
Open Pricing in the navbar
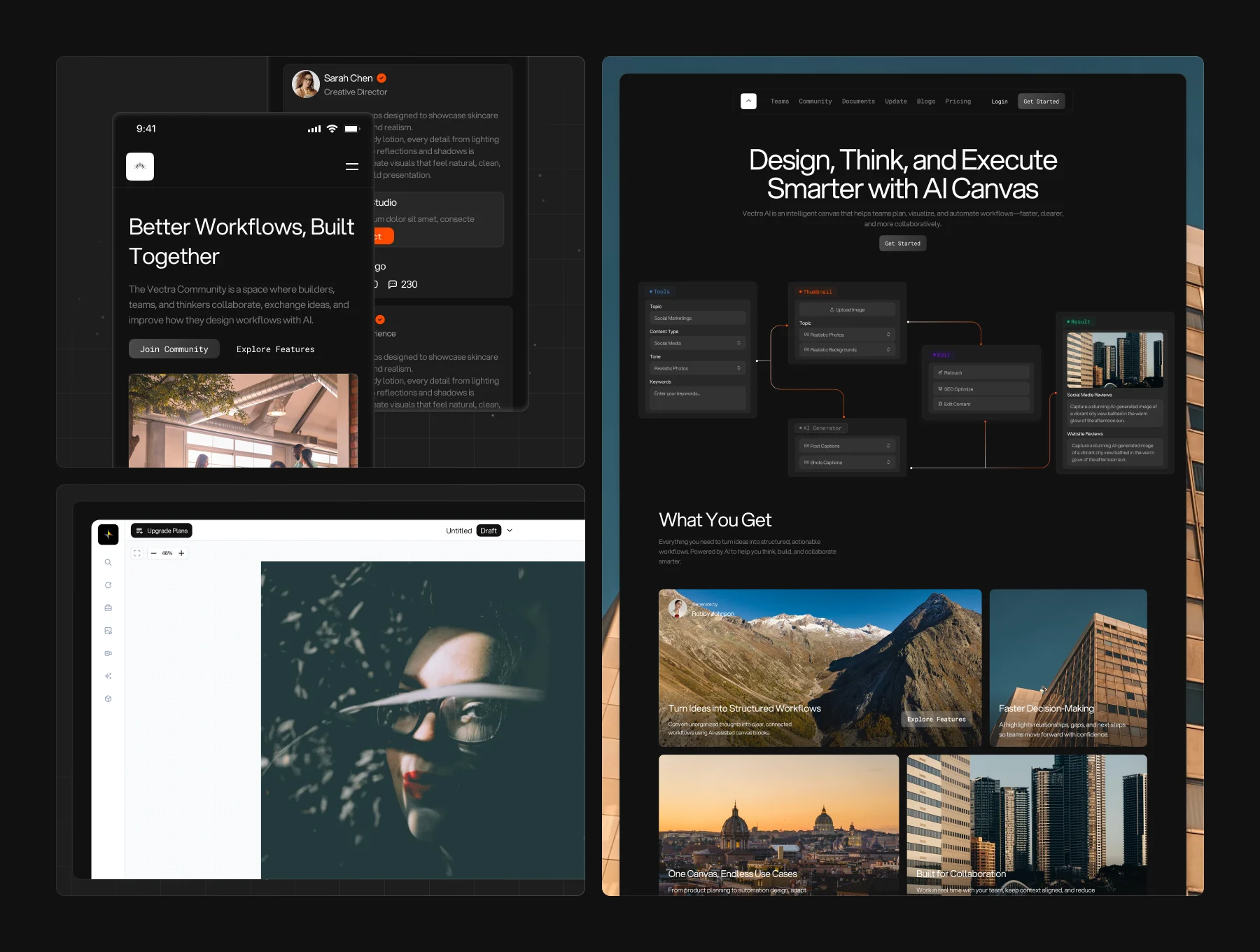(958, 101)
